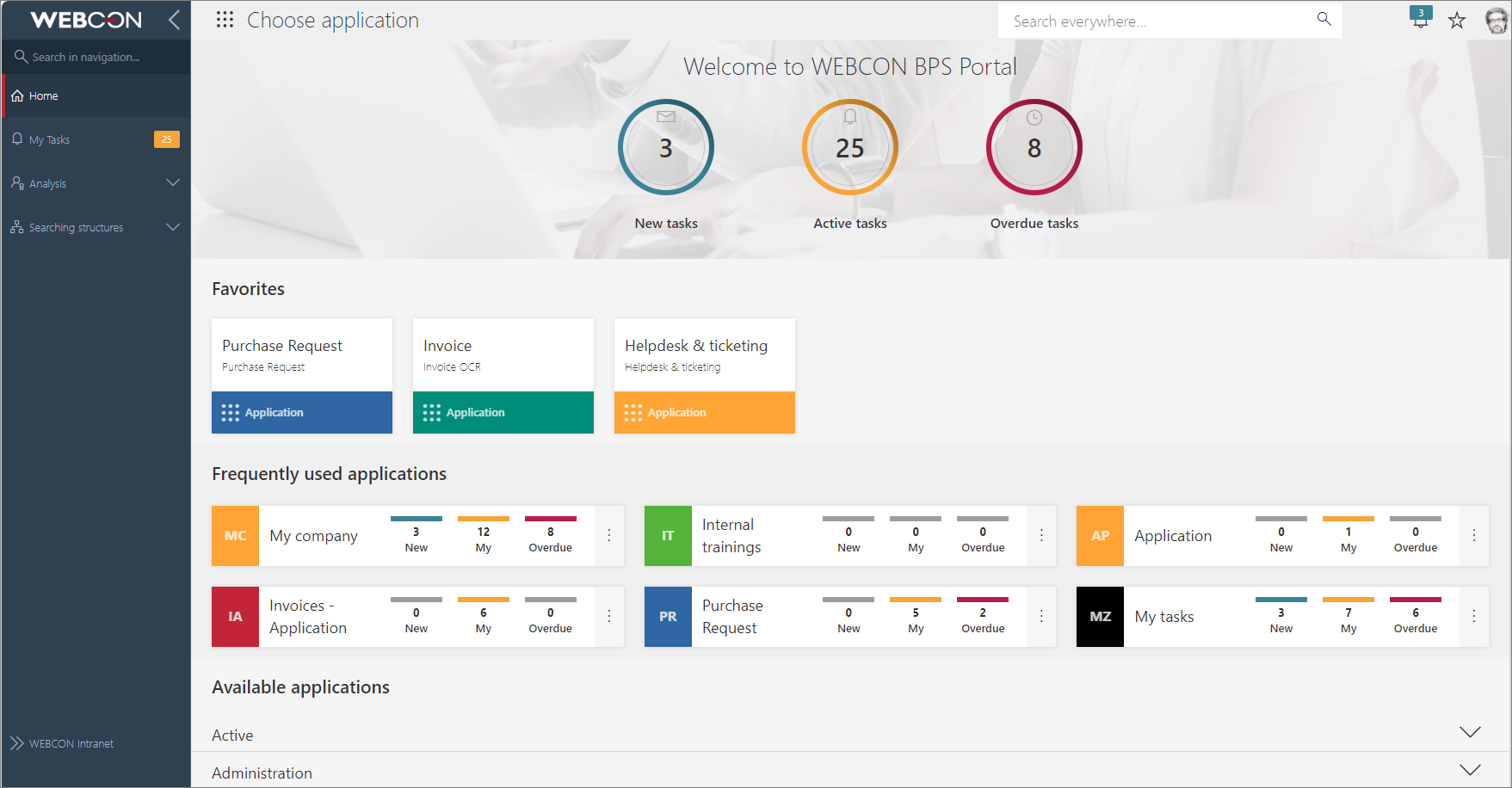Click the WEBCON Intranet double-arrow icon

(x=17, y=743)
